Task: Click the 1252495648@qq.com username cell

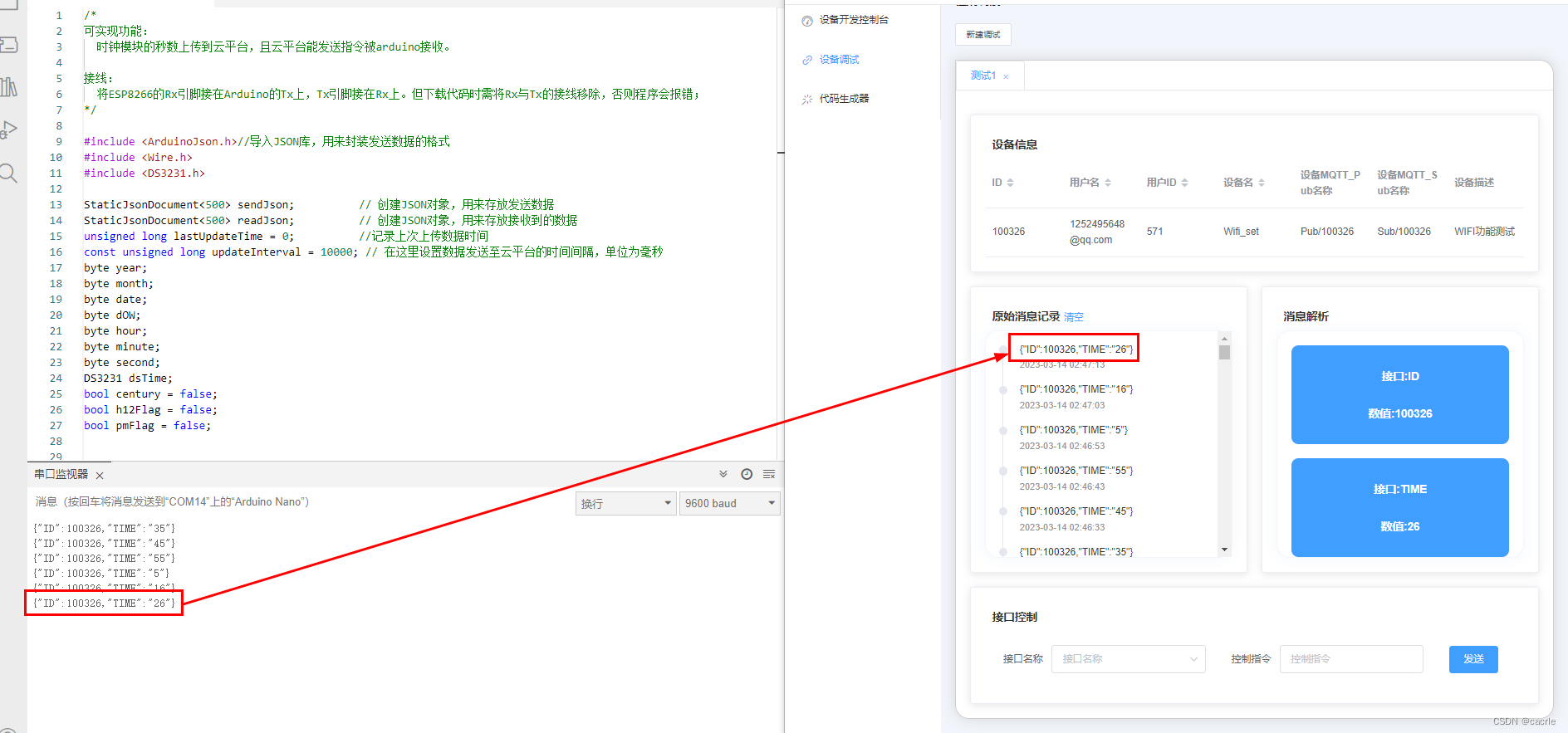Action: tap(1097, 232)
